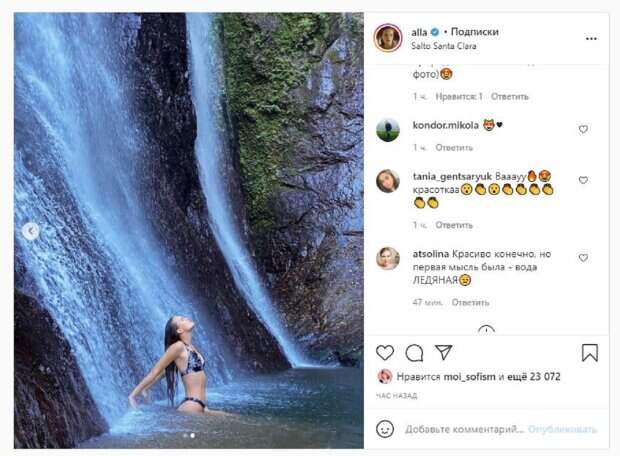The width and height of the screenshot is (620, 456).
Task: Load more comments plus button
Action: pos(486,330)
